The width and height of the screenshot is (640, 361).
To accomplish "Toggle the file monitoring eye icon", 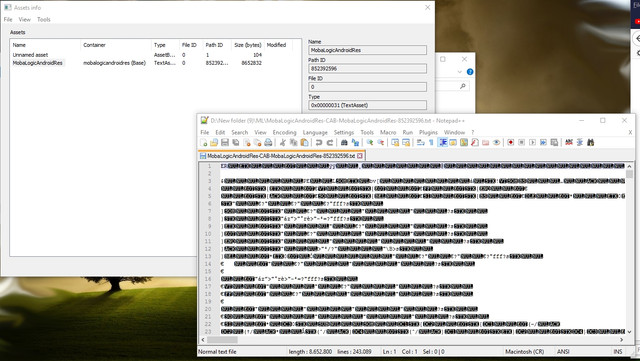I will point(496,143).
